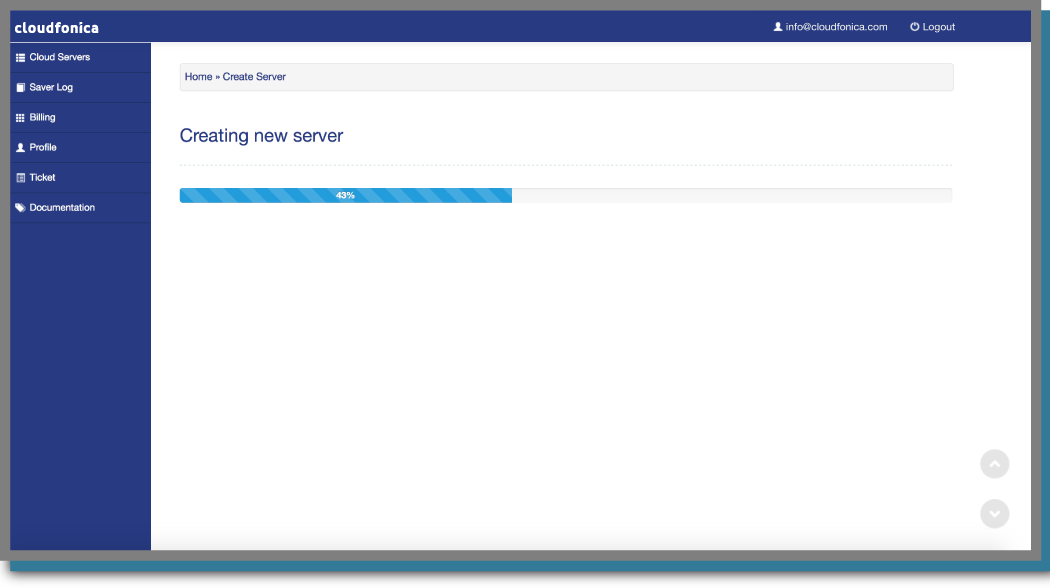The image size is (1050, 588).
Task: Click the Logout text link
Action: tap(938, 27)
